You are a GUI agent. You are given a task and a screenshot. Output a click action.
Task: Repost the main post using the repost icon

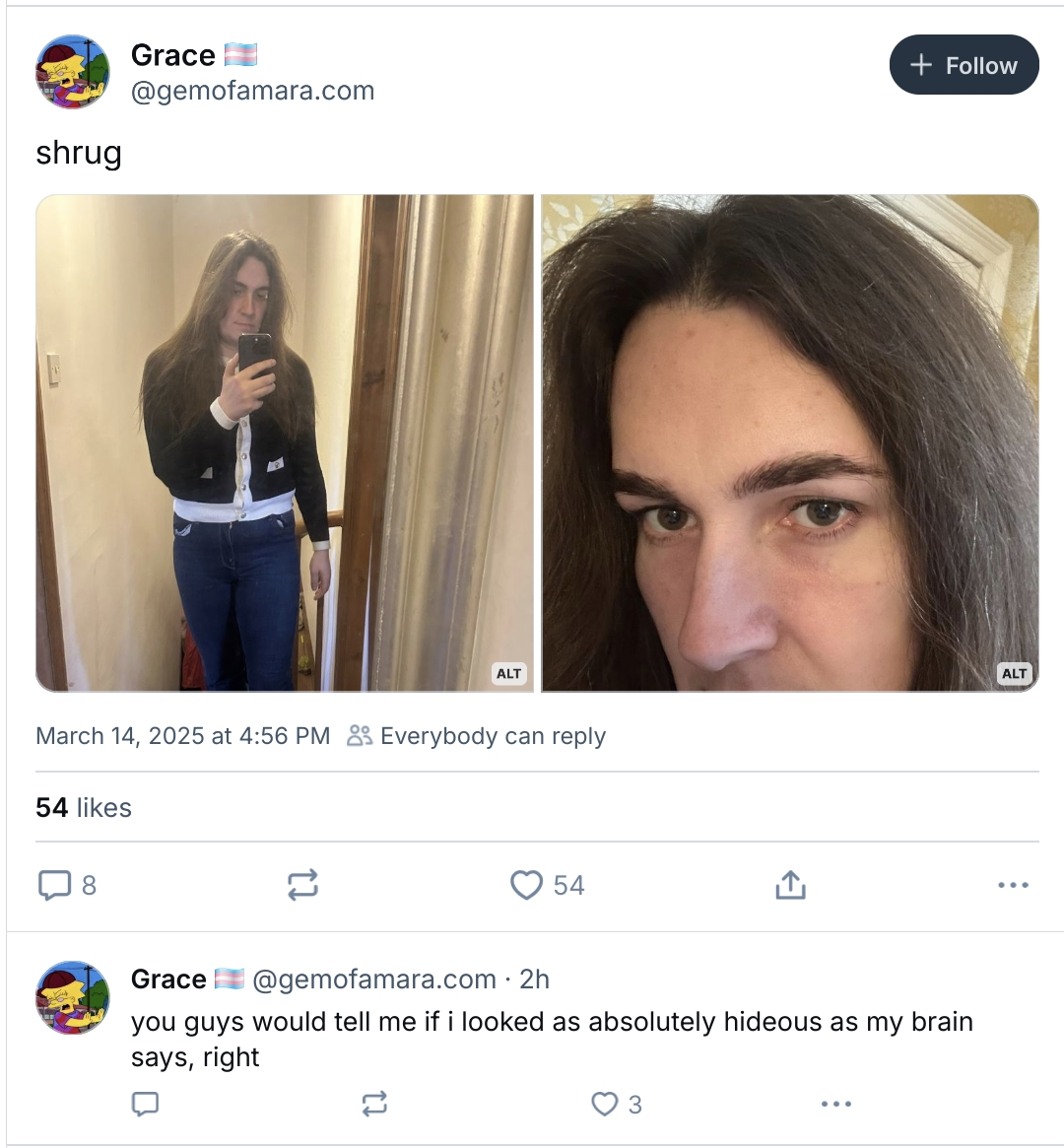click(x=302, y=885)
